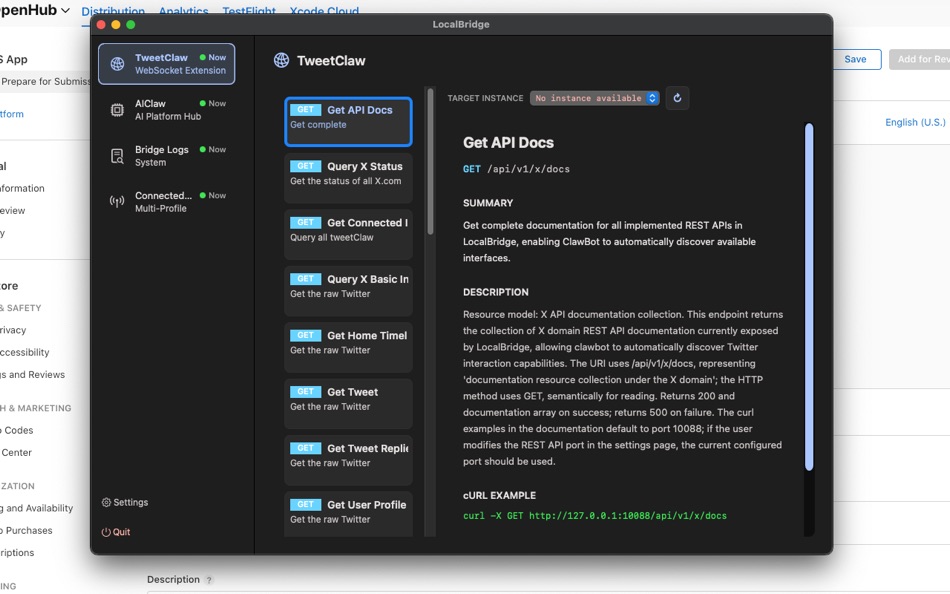Click the GET badge on Query X Status
Viewport: 950px width, 594px height.
pyautogui.click(x=305, y=166)
